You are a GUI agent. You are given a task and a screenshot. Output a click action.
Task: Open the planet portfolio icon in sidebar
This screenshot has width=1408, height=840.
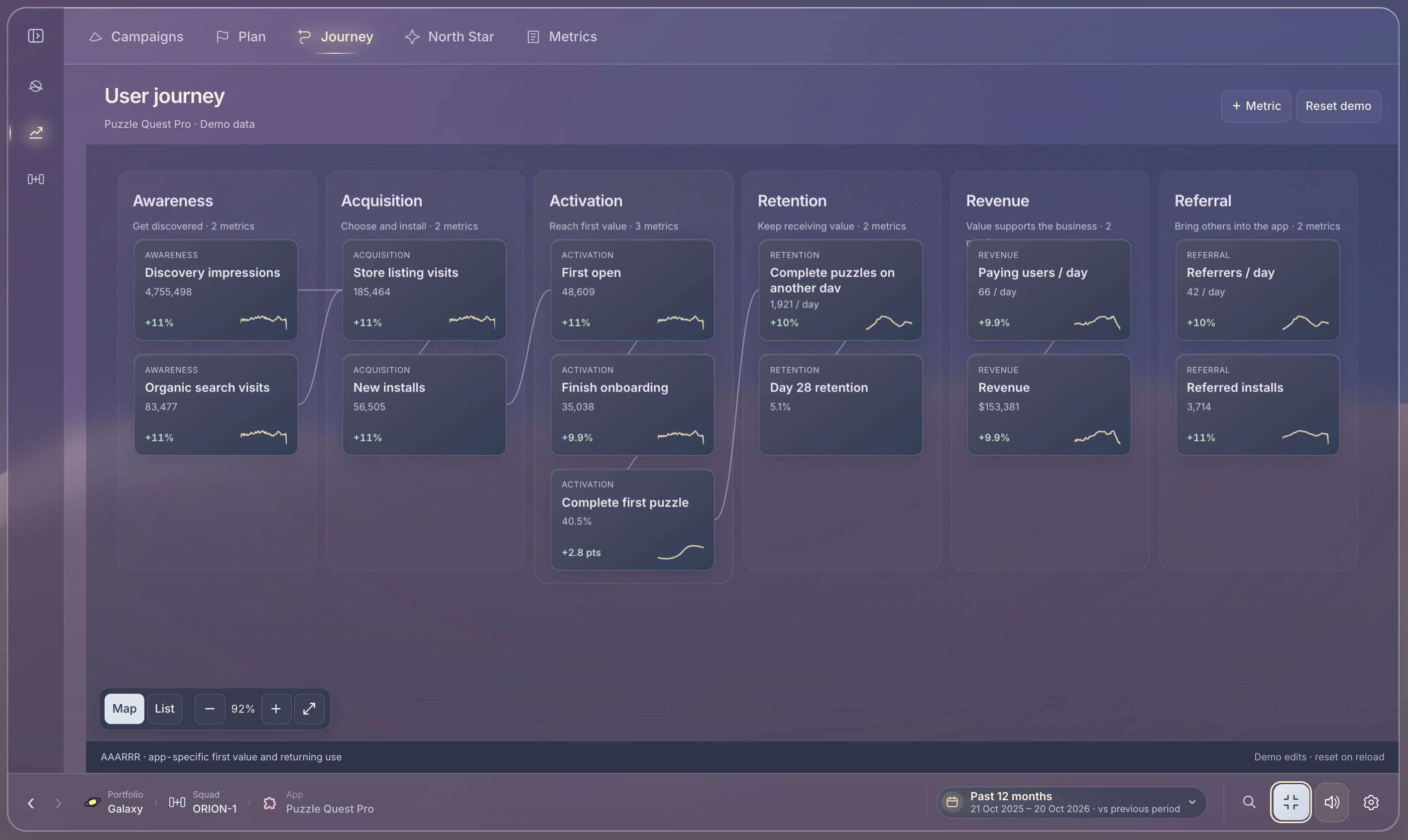point(36,86)
